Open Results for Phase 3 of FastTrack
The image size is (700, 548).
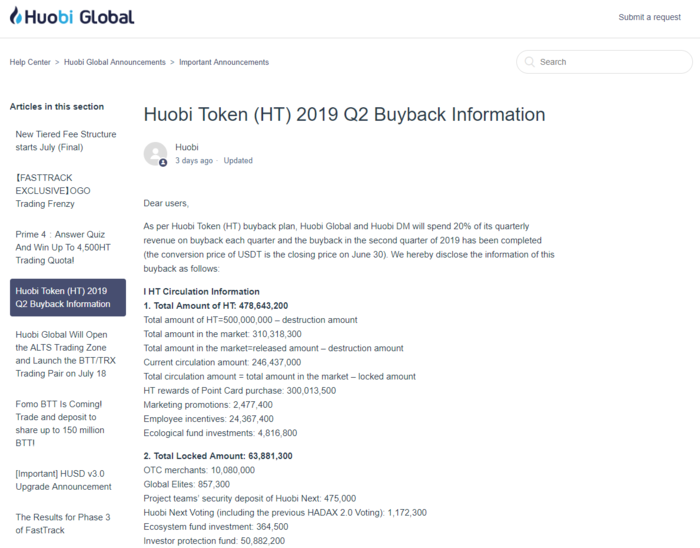(63, 523)
